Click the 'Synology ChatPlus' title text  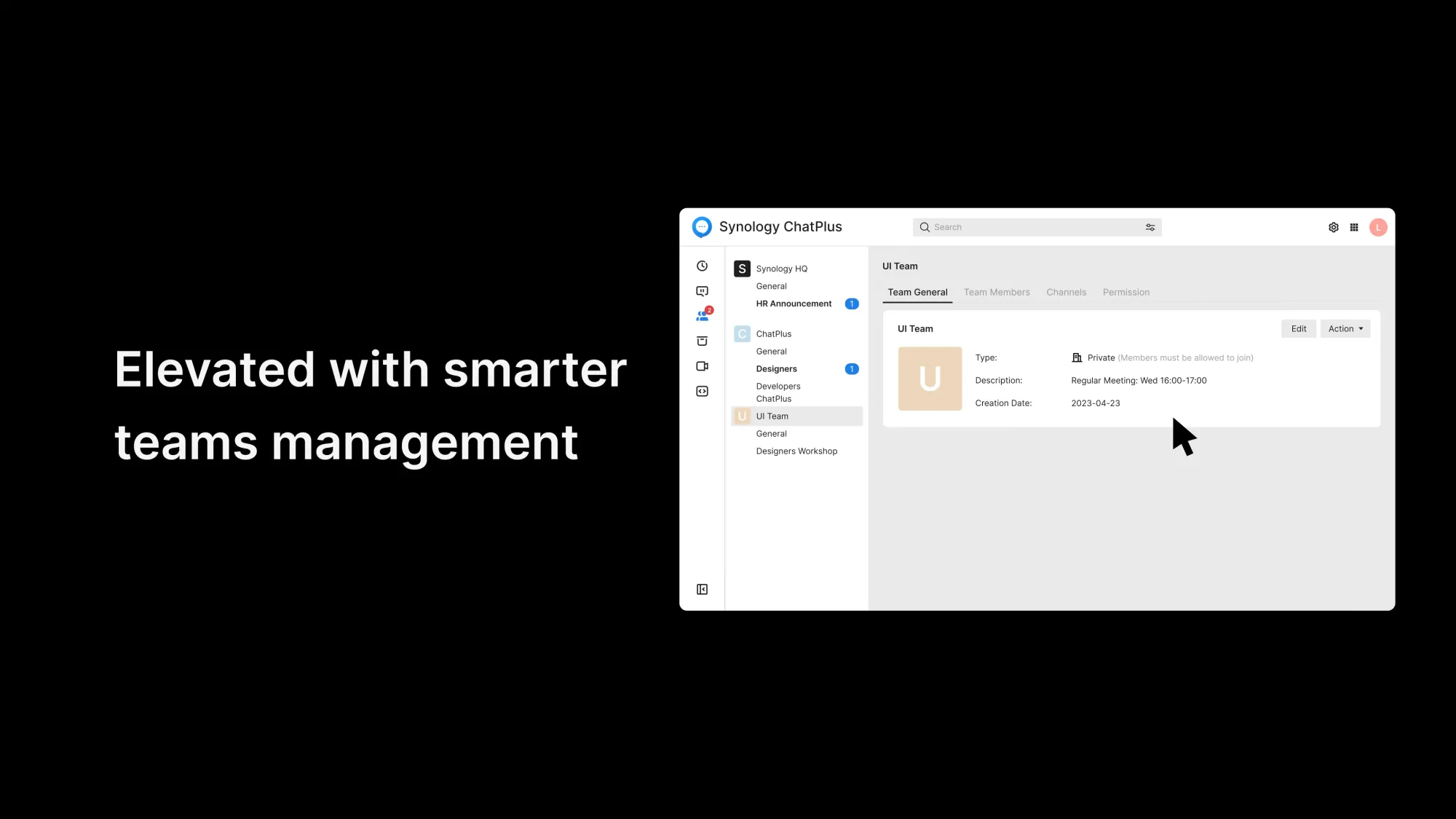coord(780,227)
